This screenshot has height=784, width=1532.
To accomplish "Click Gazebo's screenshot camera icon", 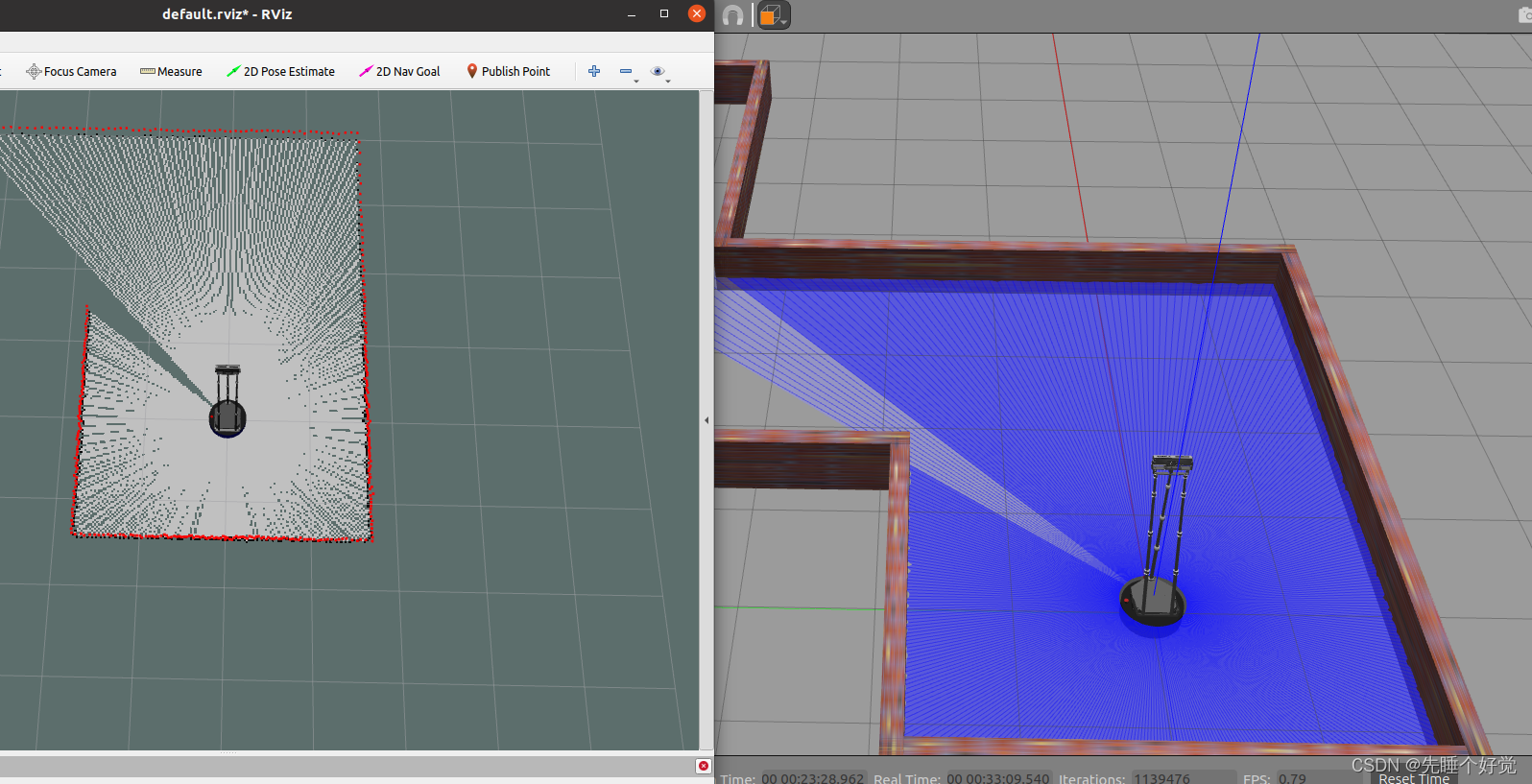I will point(1524,15).
